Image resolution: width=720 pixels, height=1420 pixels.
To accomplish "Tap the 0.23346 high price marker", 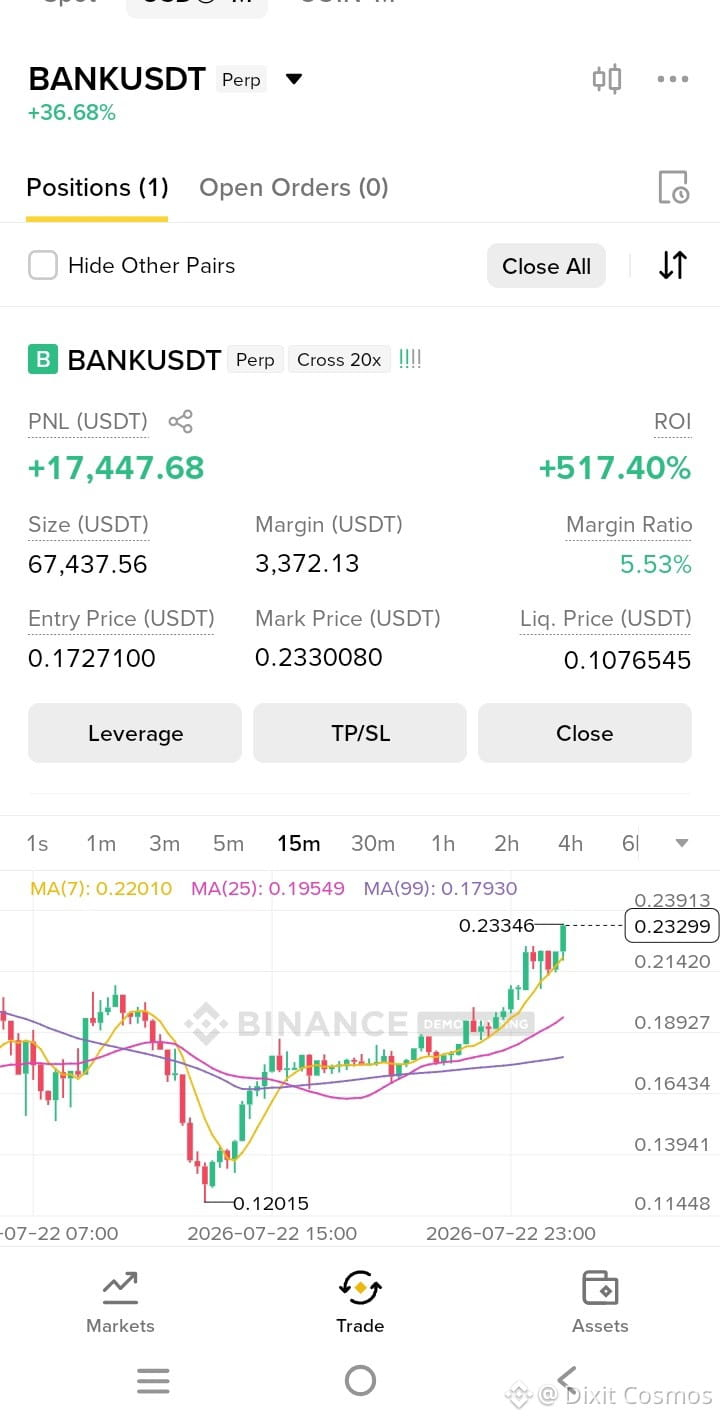I will point(497,926).
